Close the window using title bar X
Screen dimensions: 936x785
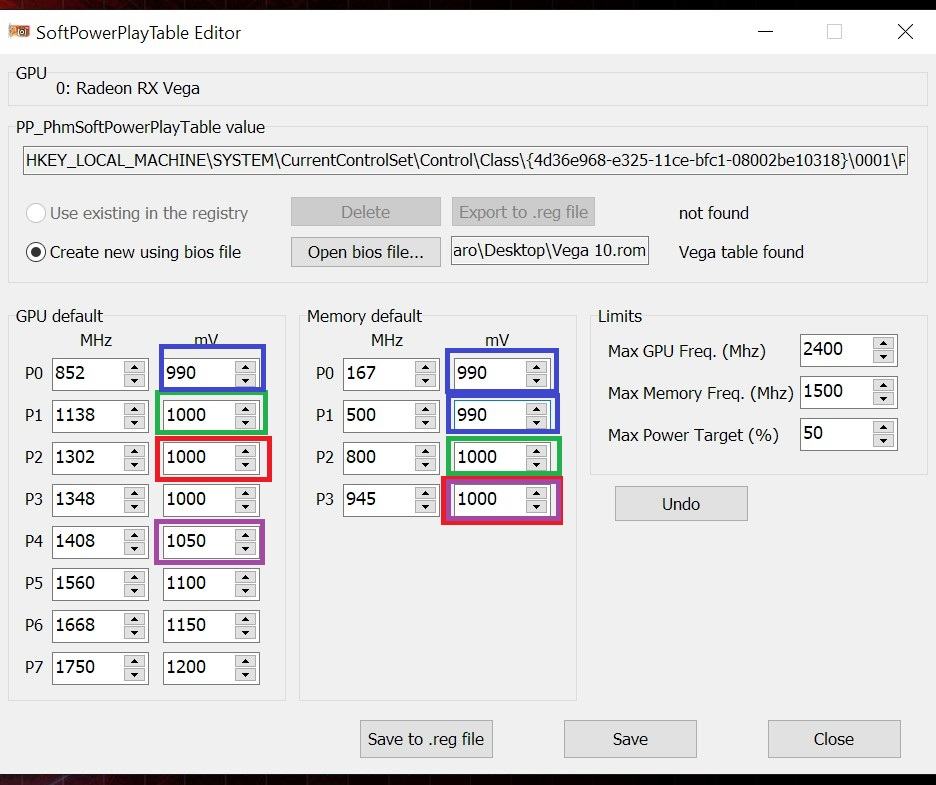[x=905, y=32]
